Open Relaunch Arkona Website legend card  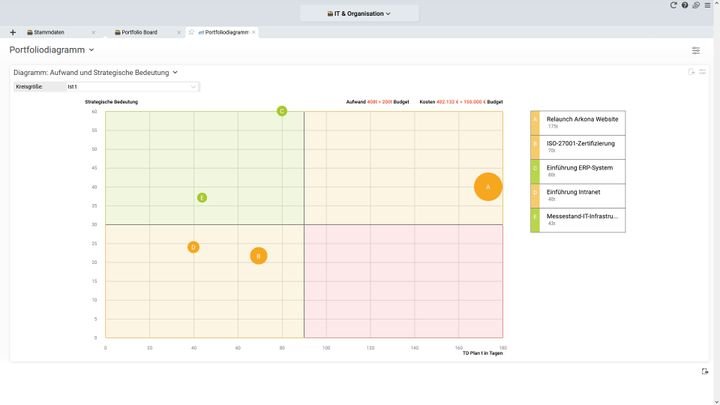tap(578, 123)
